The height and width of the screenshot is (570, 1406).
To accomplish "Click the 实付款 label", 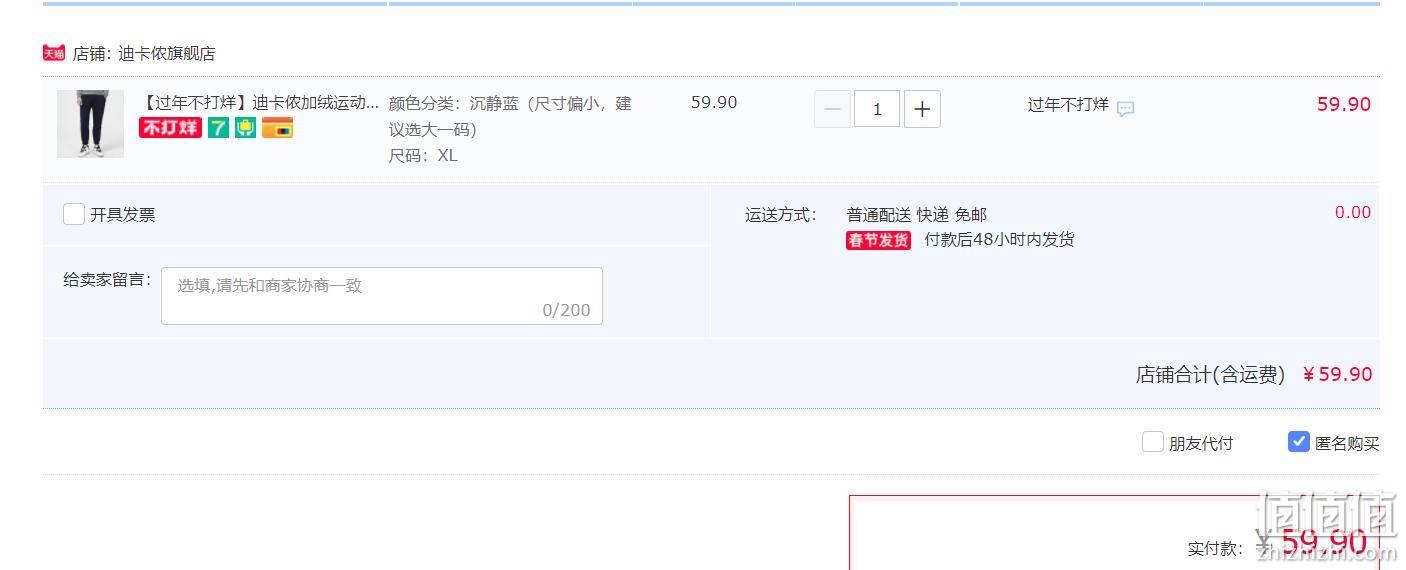I will coord(1215,549).
